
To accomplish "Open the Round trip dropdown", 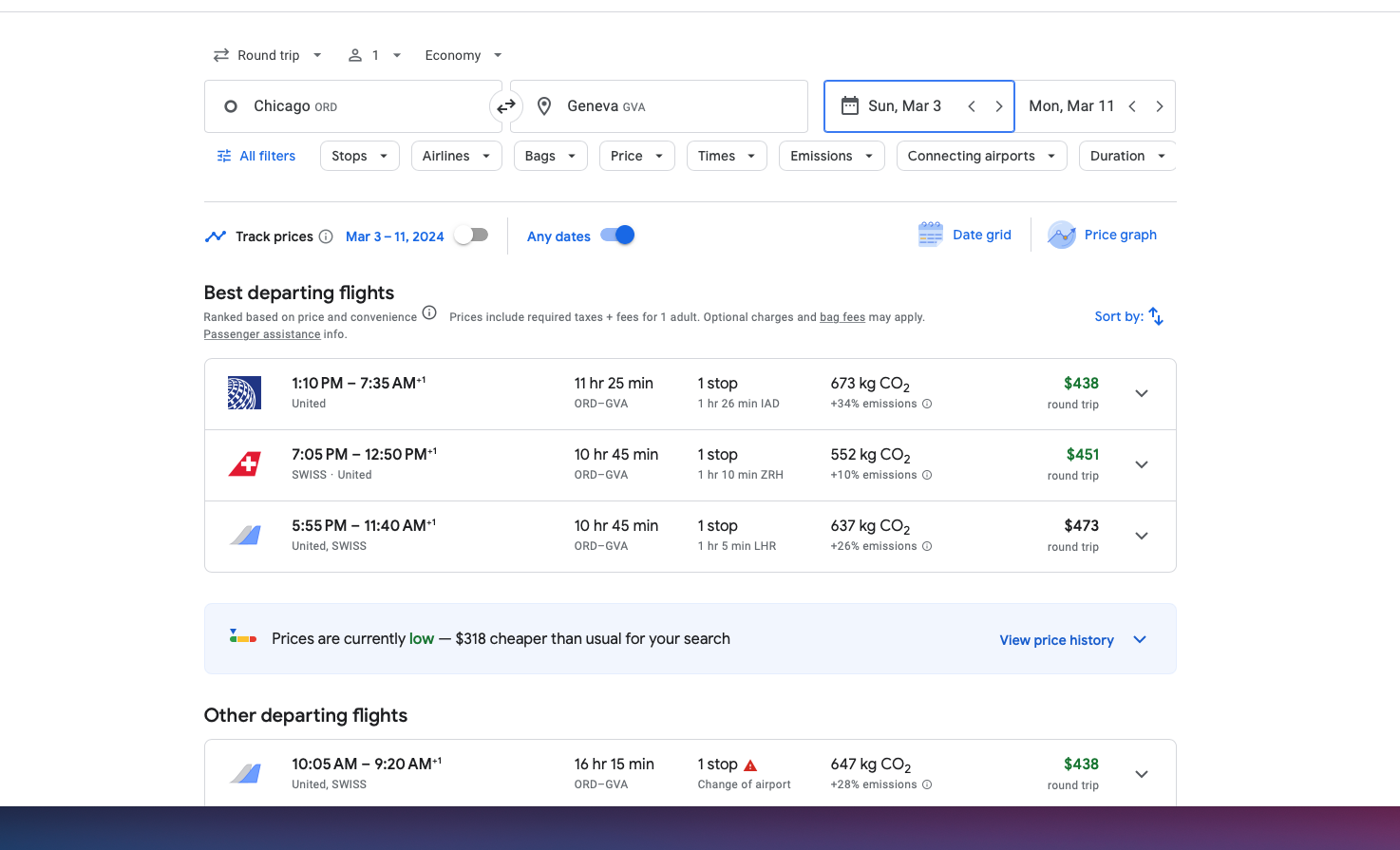I will 268,55.
